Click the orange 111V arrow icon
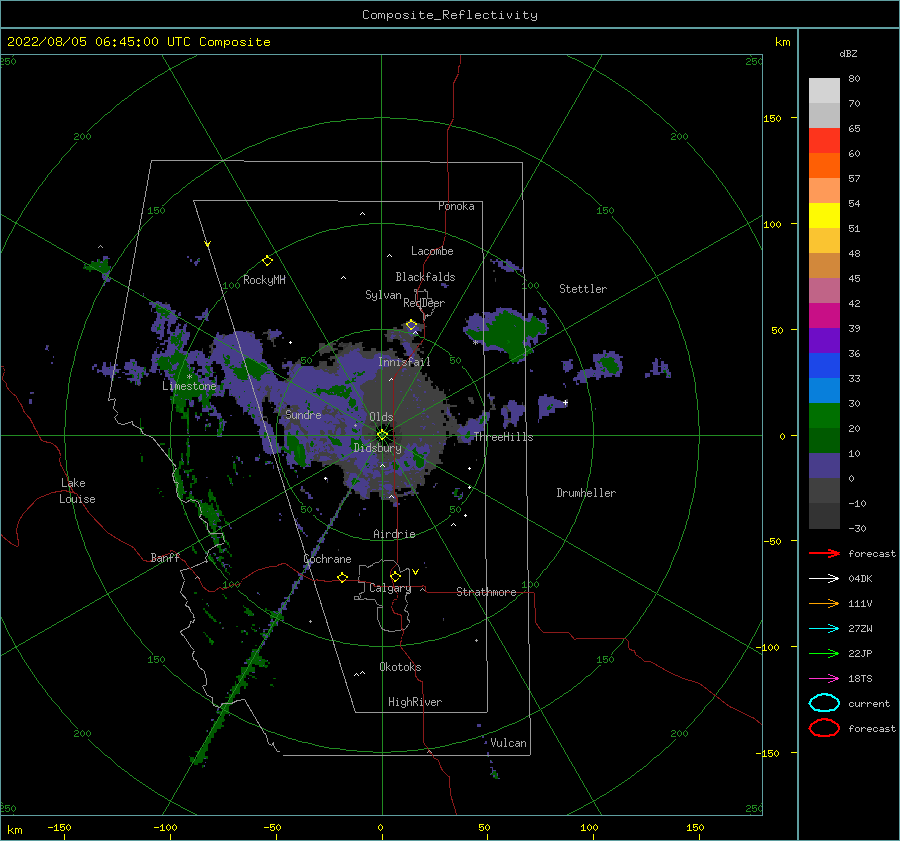Viewport: 900px width, 841px height. pyautogui.click(x=824, y=603)
